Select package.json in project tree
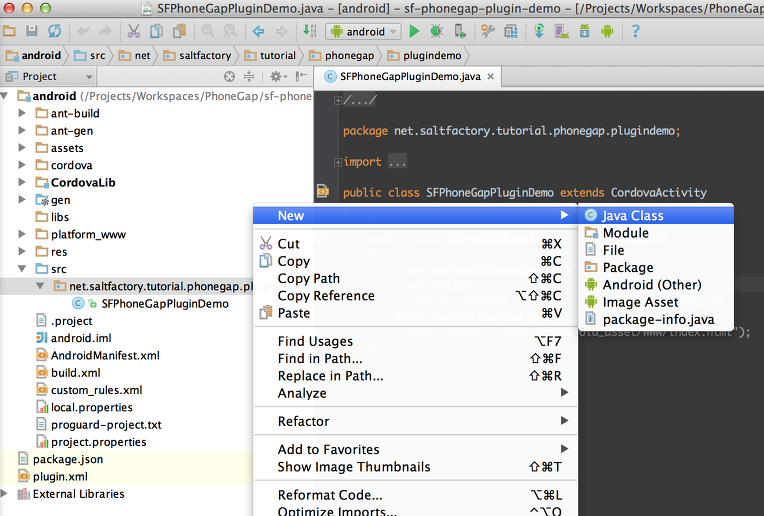This screenshot has height=516, width=764. tap(60, 459)
